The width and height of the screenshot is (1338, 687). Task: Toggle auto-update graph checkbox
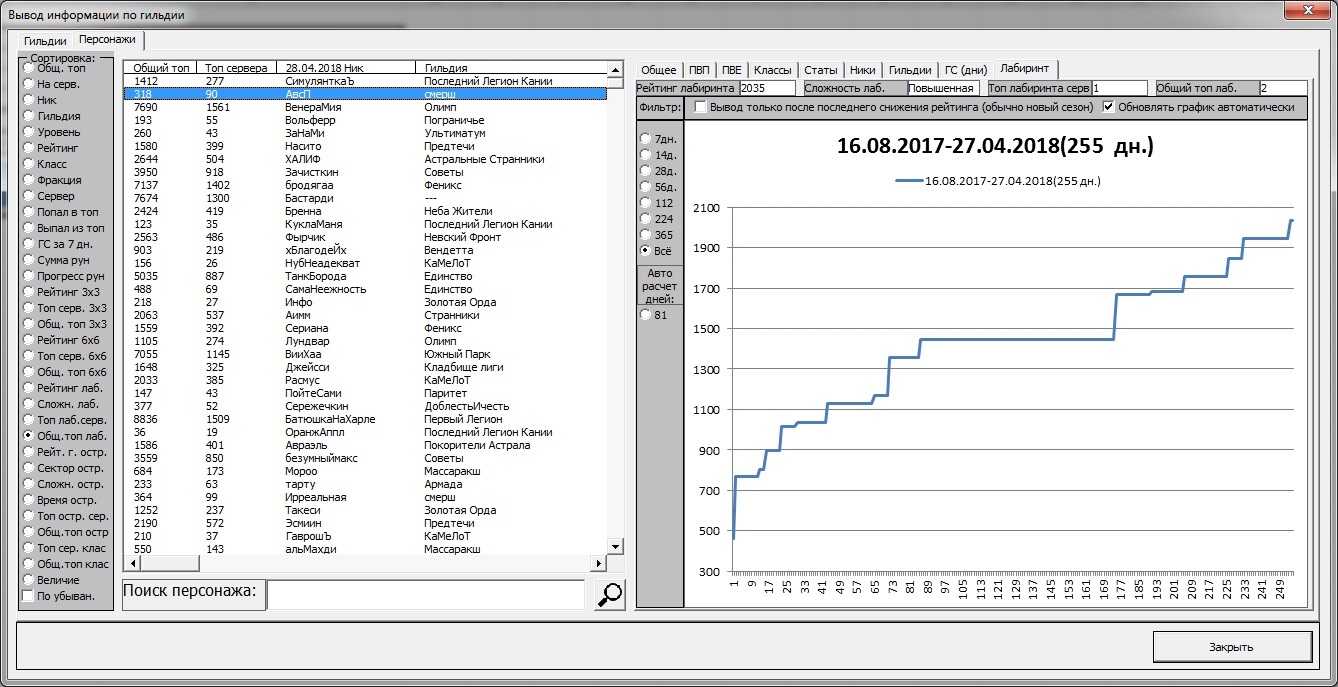click(x=1108, y=107)
